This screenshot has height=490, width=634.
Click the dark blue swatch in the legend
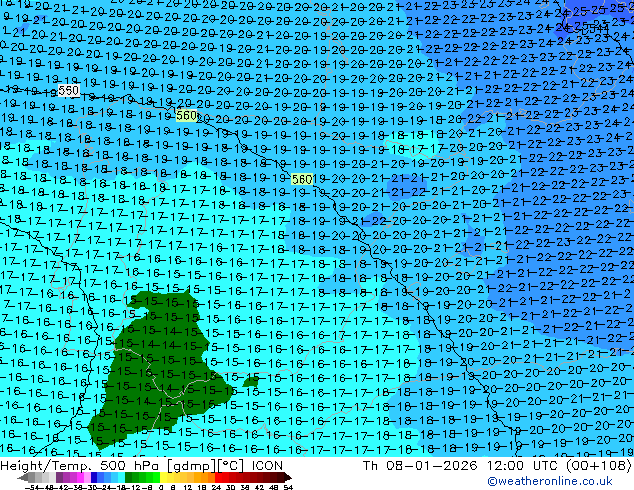94,477
